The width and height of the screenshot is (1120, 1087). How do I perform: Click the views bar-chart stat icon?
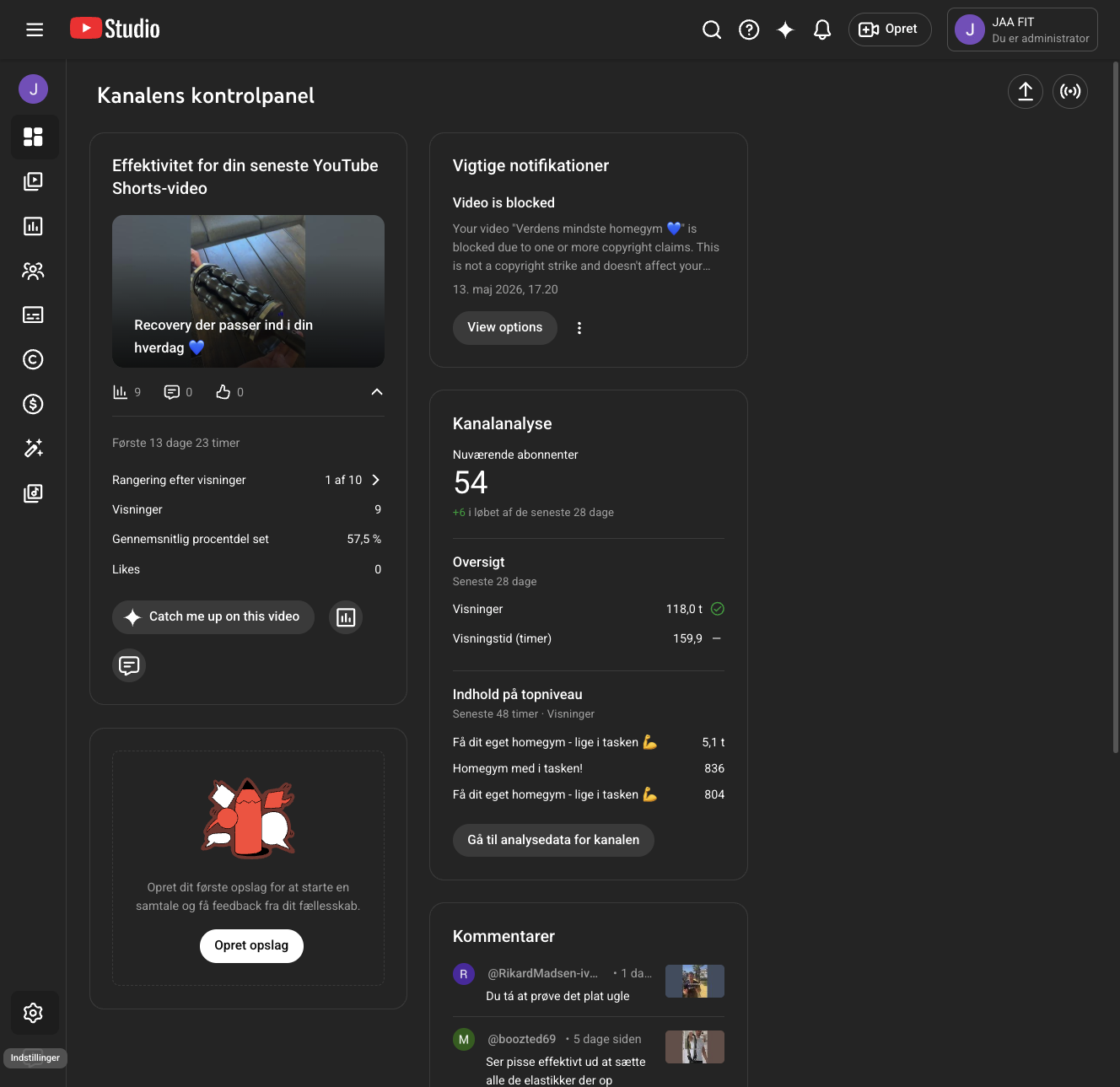(x=121, y=392)
